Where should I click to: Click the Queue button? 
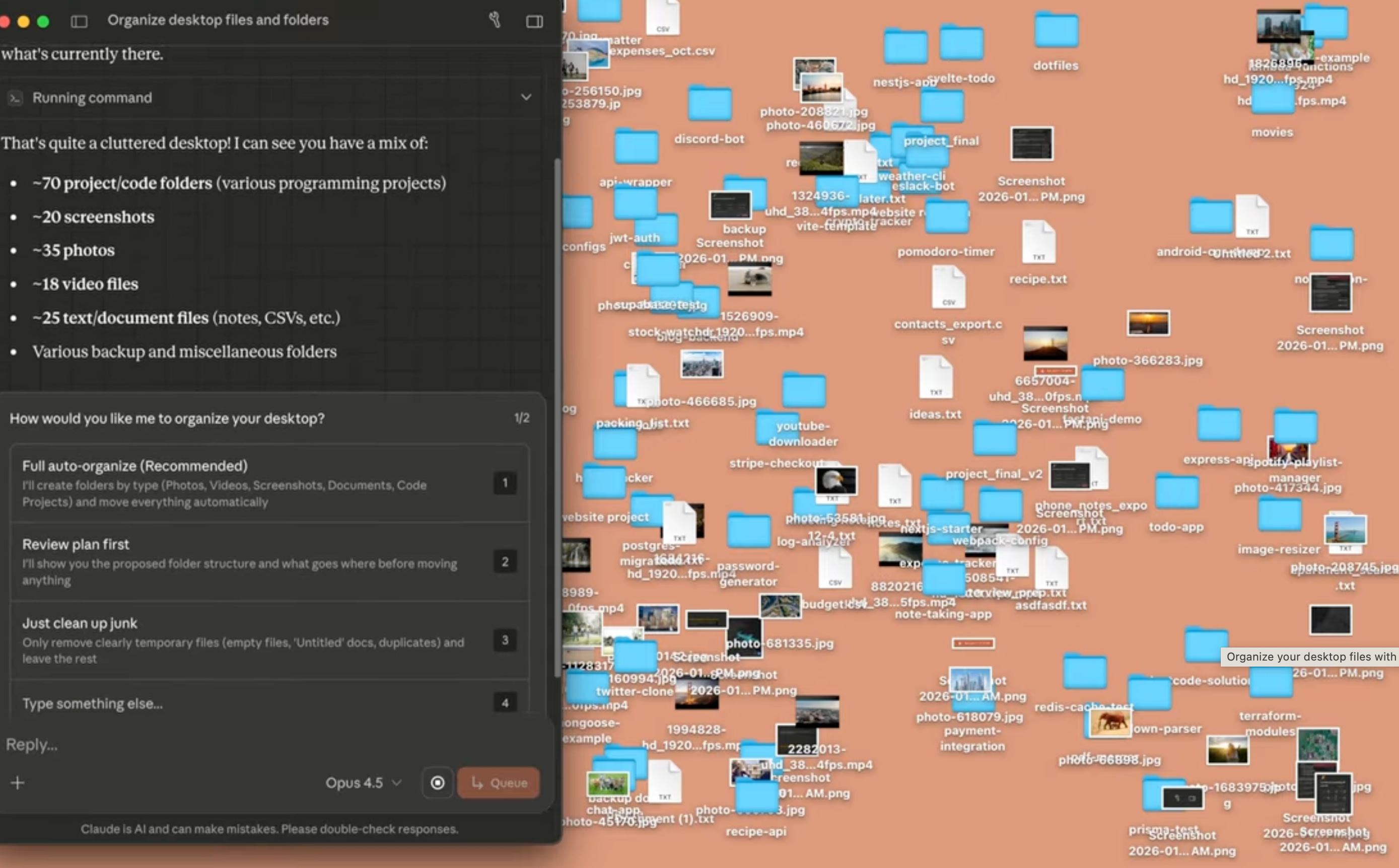click(x=498, y=782)
